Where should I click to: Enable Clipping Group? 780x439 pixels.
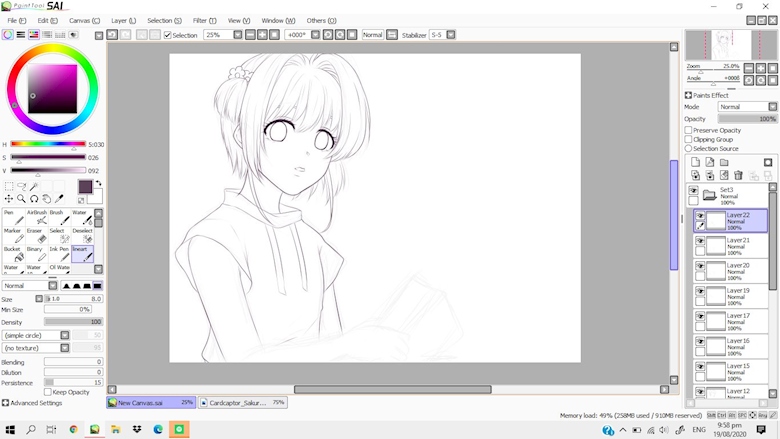[x=688, y=139]
